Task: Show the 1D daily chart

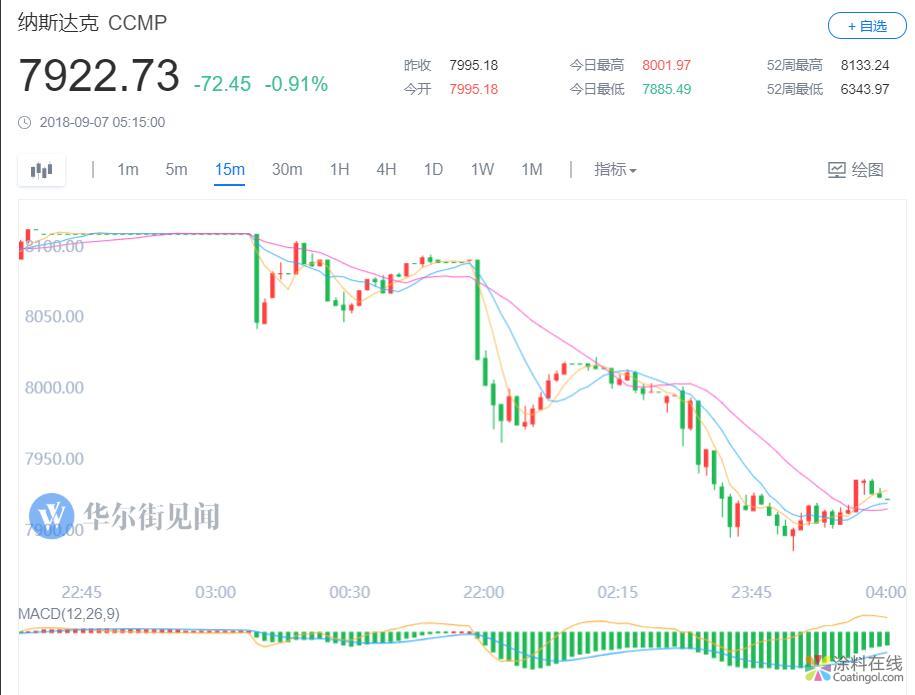Action: pos(433,170)
